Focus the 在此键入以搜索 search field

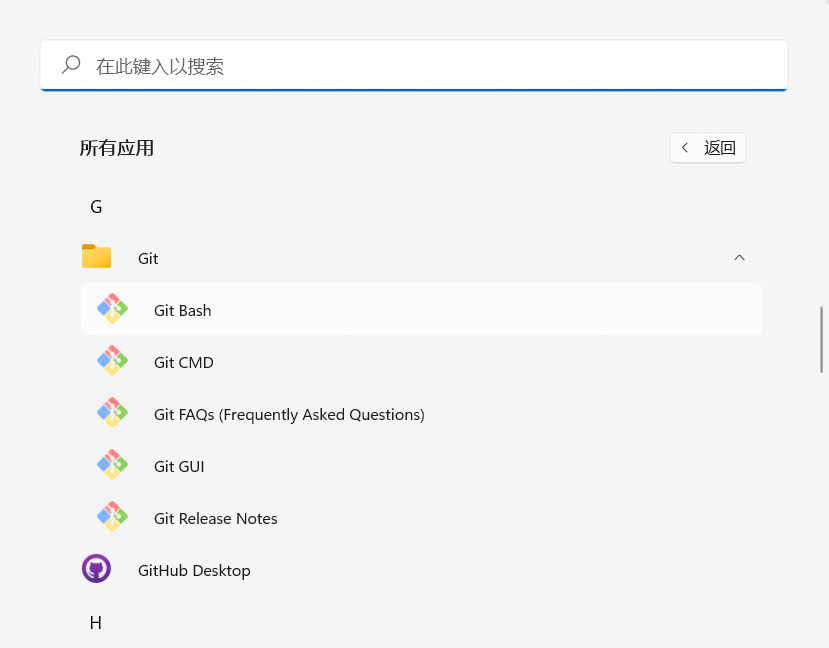pyautogui.click(x=400, y=66)
